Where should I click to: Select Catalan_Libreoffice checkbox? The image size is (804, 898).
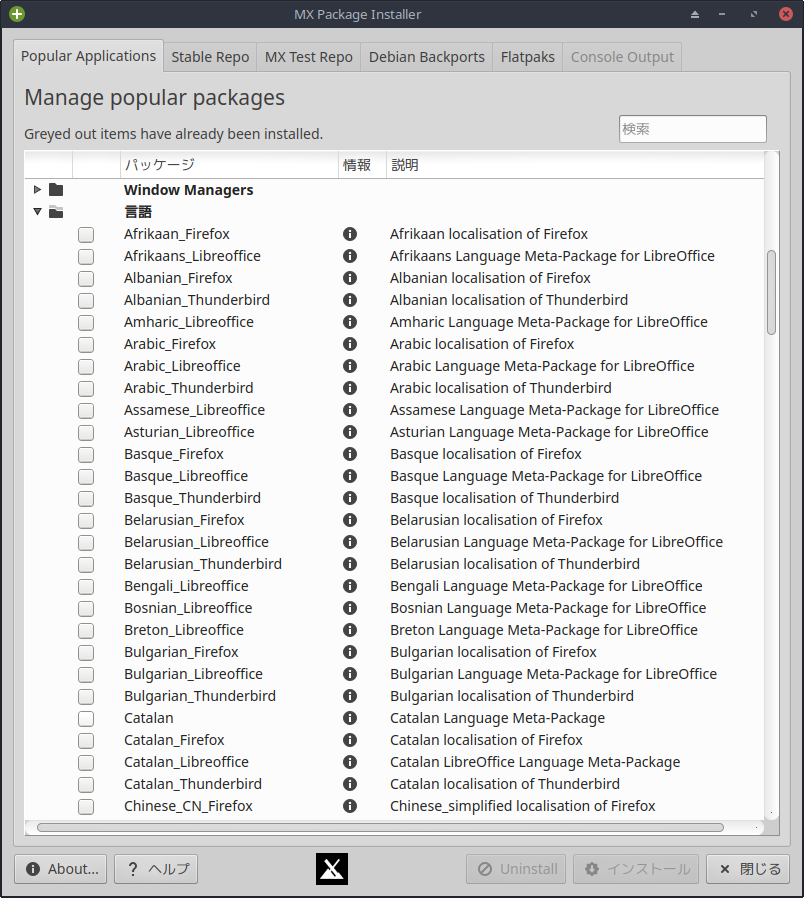pos(86,762)
